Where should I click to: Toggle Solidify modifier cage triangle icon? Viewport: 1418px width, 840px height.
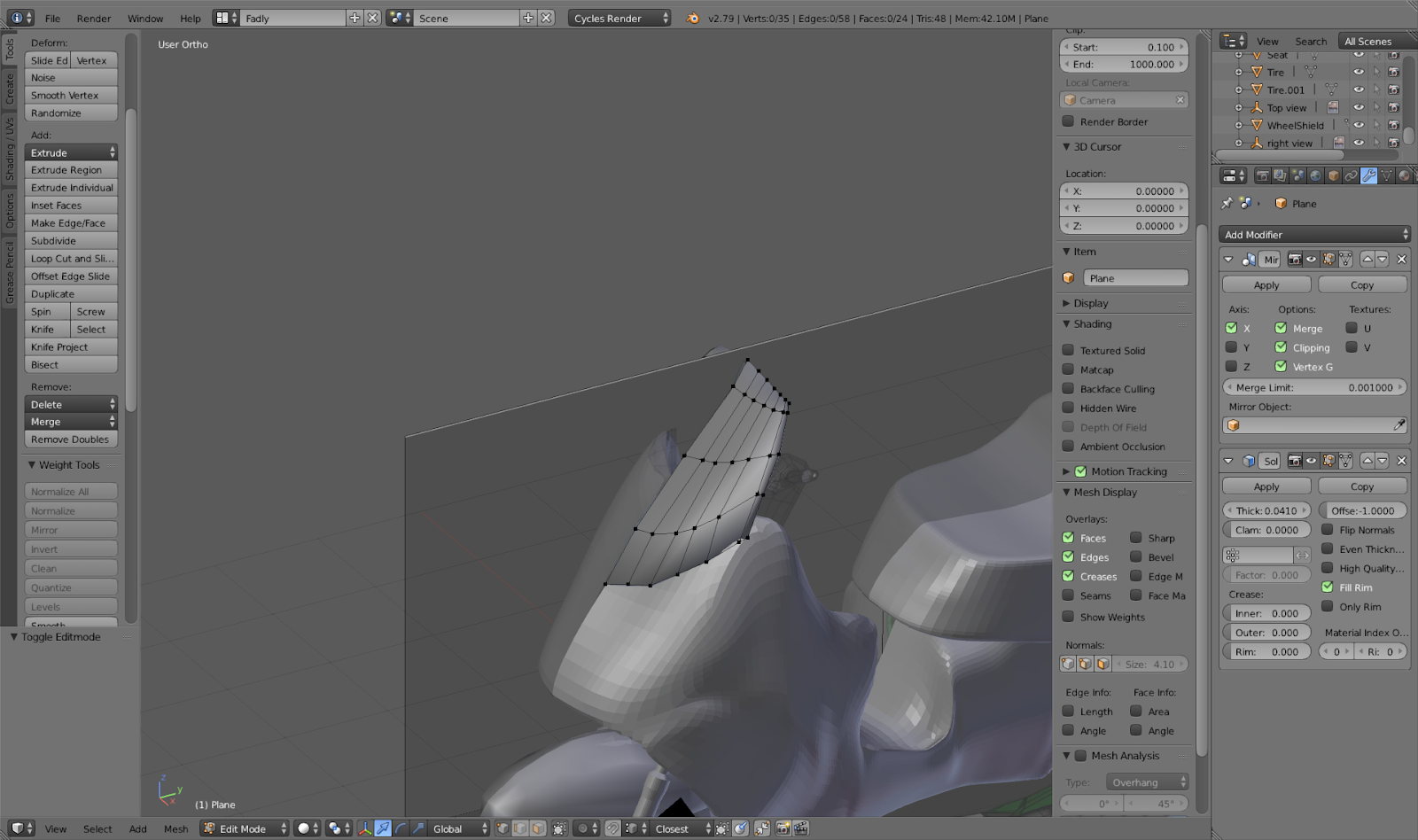pyautogui.click(x=1345, y=461)
